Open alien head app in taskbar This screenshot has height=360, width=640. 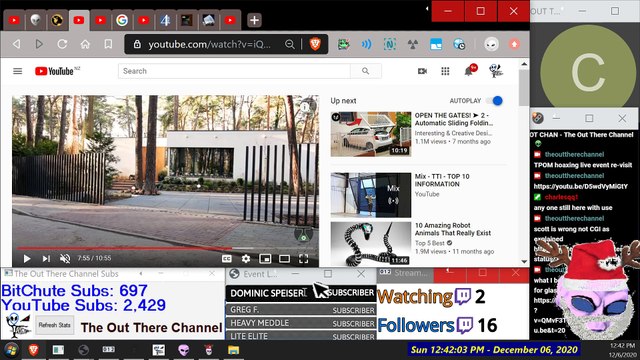(x=184, y=350)
